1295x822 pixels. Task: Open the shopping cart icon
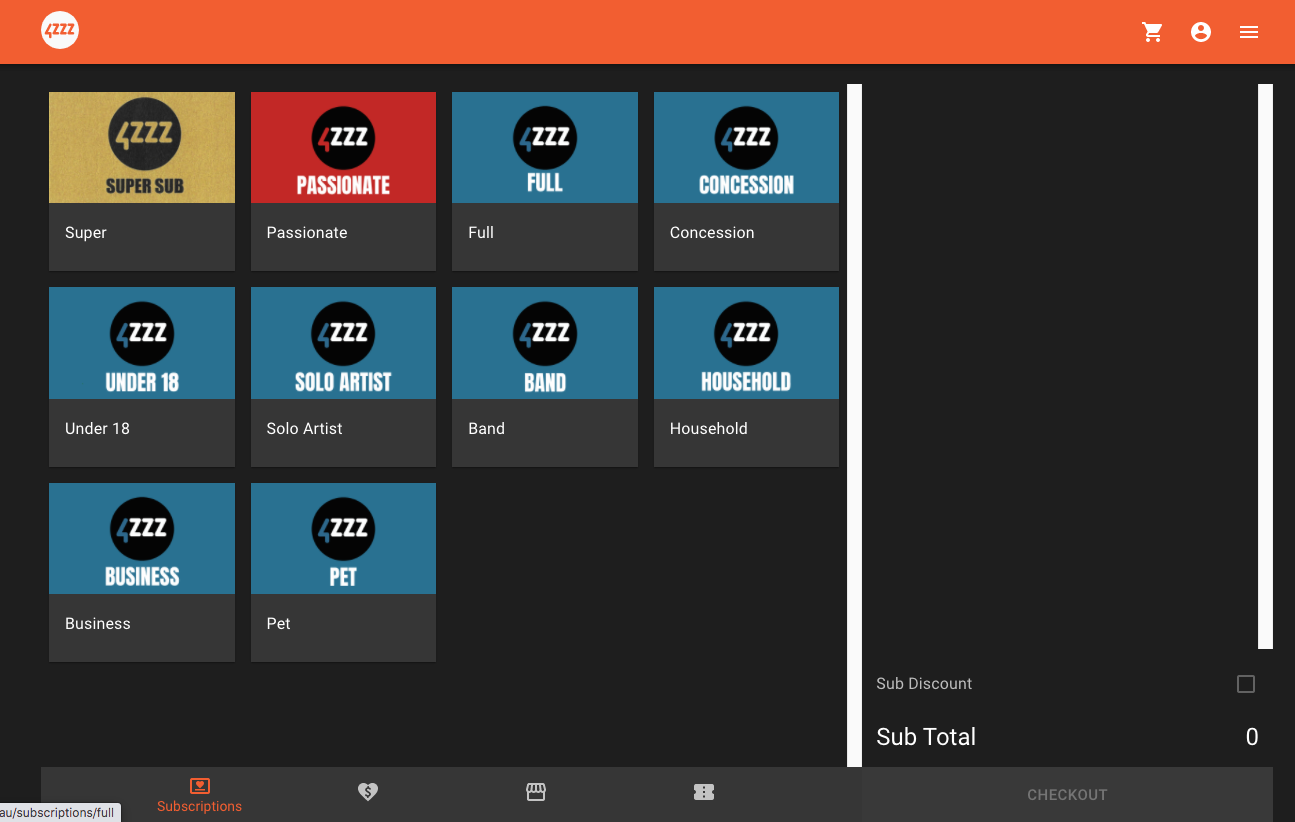click(x=1153, y=32)
